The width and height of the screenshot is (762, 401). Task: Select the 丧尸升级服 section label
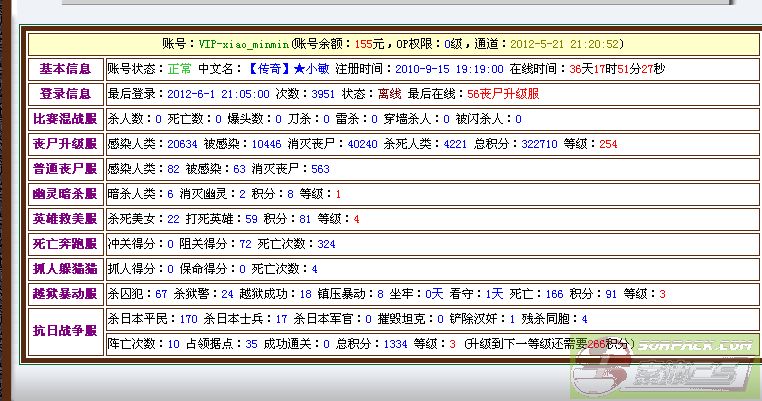64,144
